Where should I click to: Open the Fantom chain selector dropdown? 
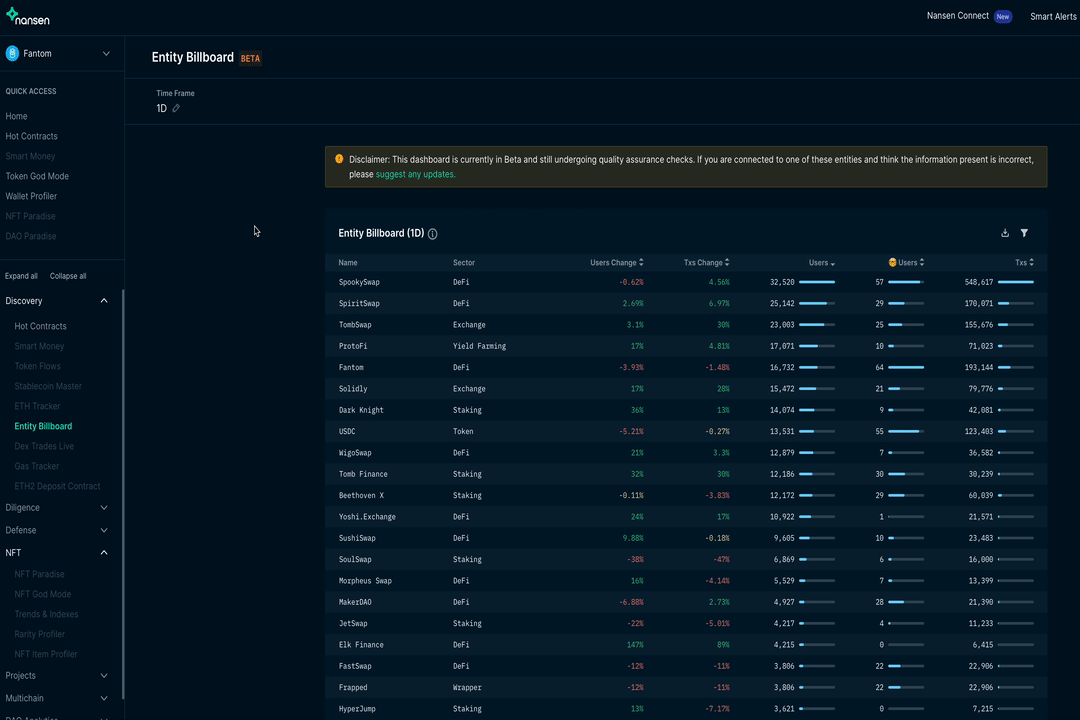coord(106,54)
